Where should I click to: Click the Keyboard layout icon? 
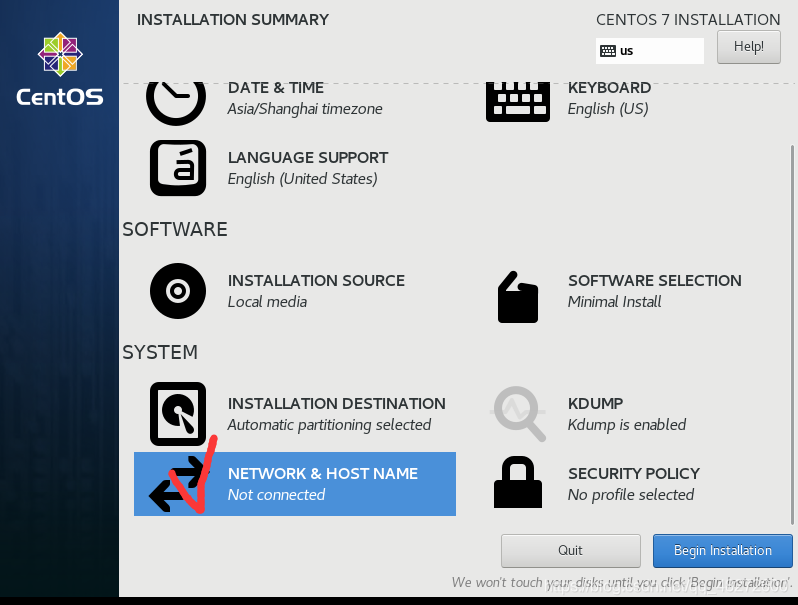pyautogui.click(x=518, y=102)
